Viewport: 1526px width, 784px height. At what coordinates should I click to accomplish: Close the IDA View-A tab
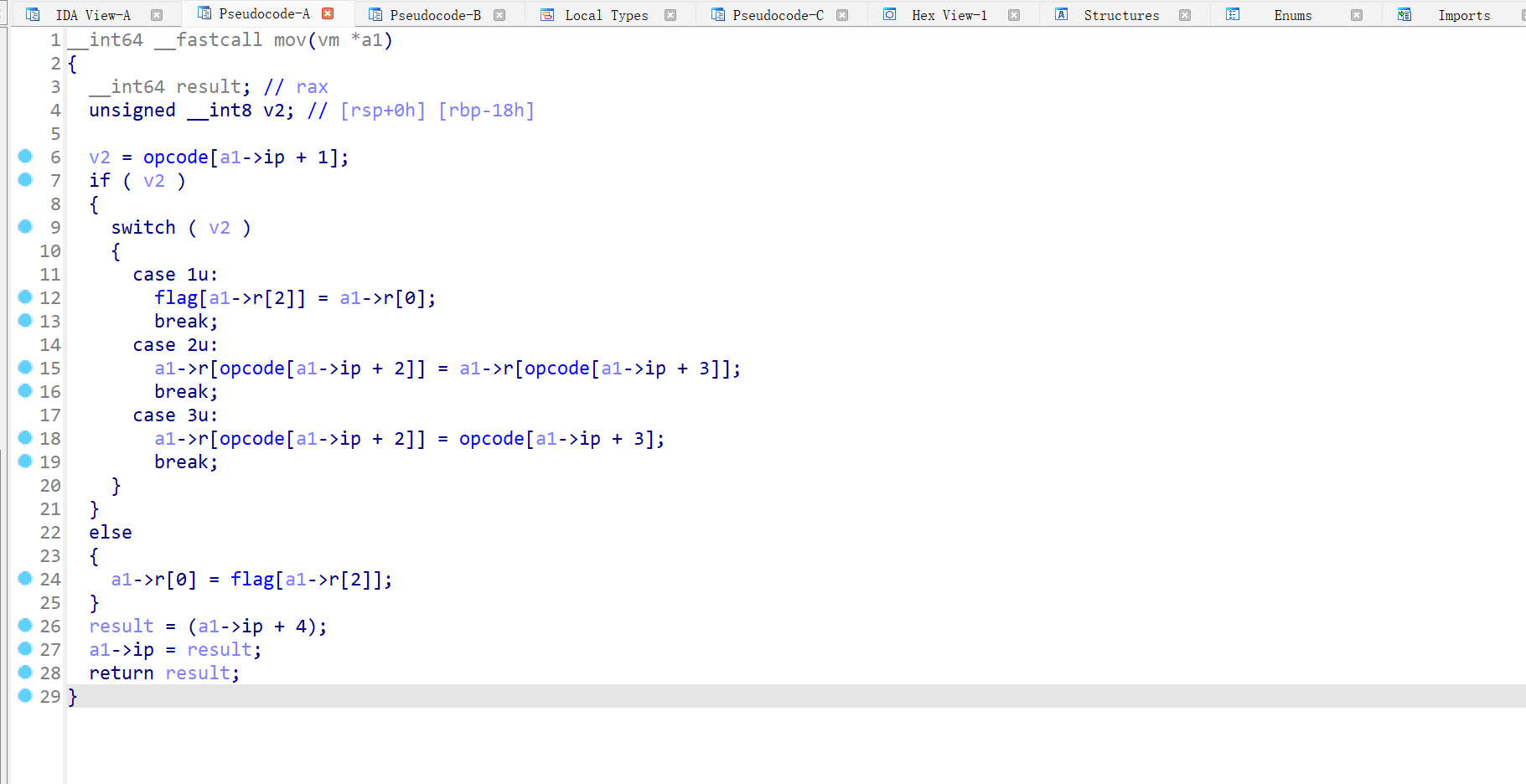[x=157, y=15]
